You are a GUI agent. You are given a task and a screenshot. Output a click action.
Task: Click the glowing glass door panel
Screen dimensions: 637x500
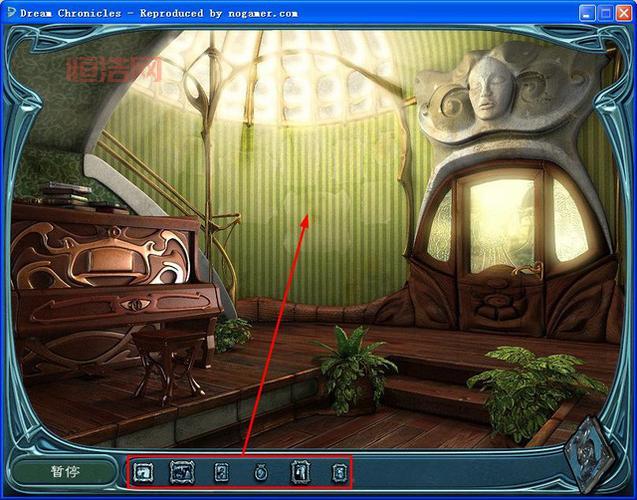[501, 225]
